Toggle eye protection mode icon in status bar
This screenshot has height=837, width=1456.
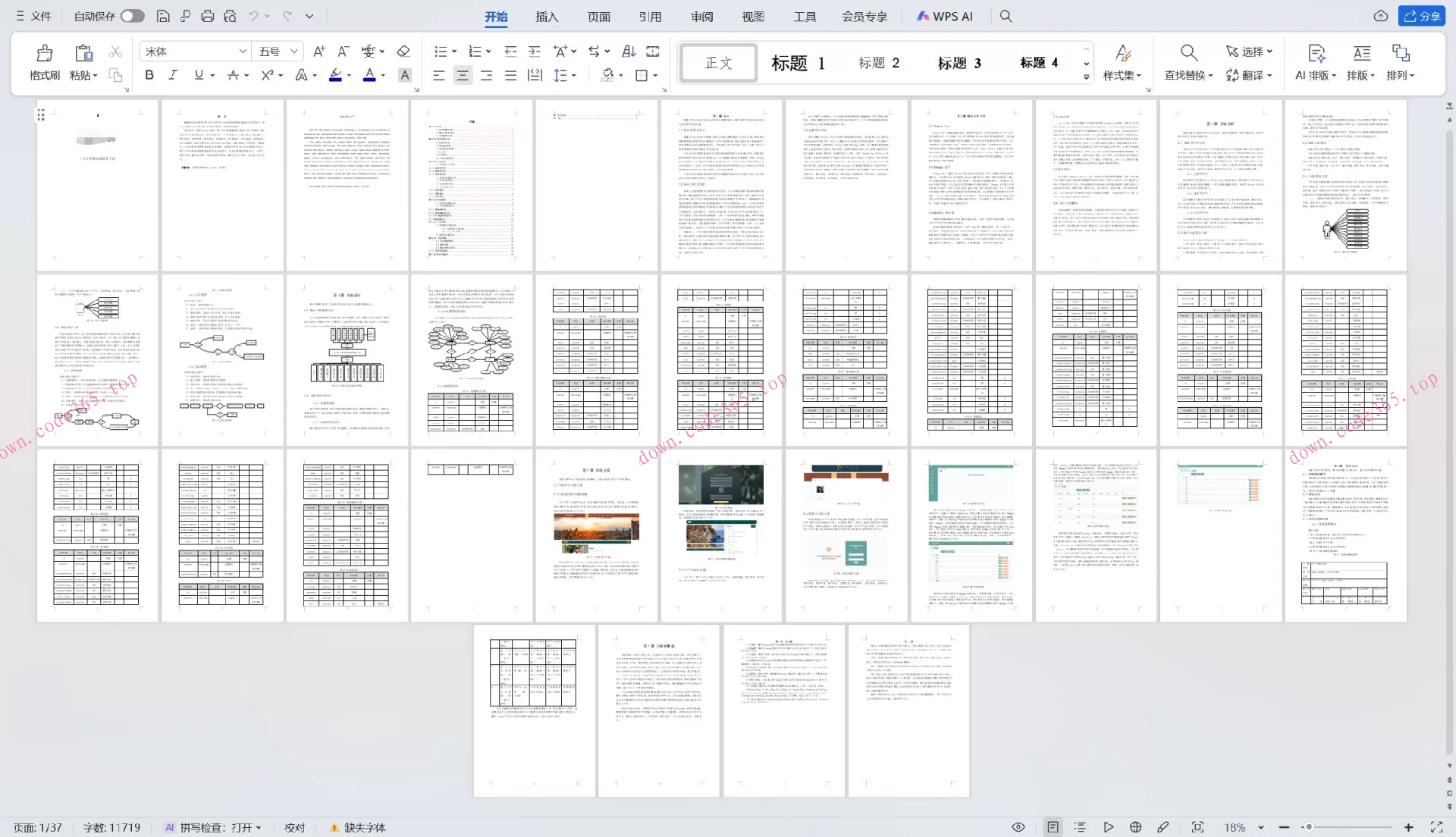pyautogui.click(x=1018, y=827)
